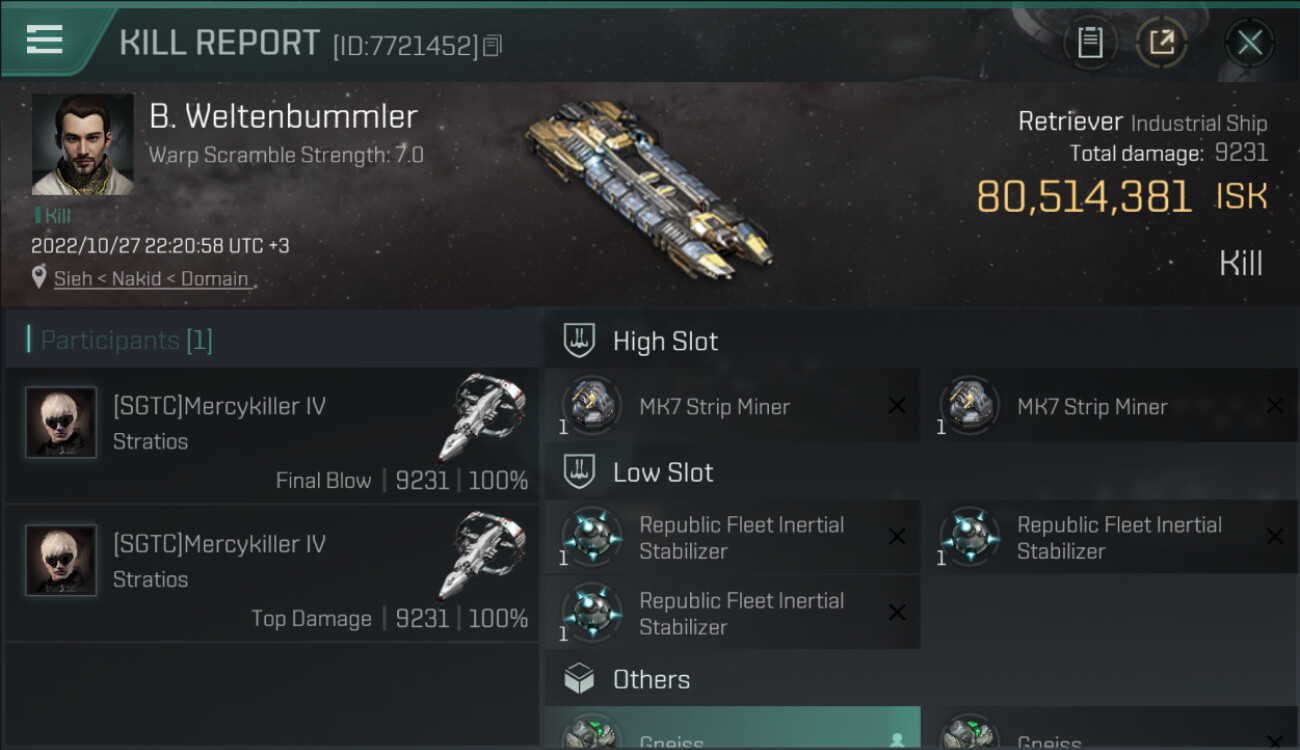Viewport: 1300px width, 750px height.
Task: Select the Top Damage Mercykiller IV entry
Action: point(272,573)
